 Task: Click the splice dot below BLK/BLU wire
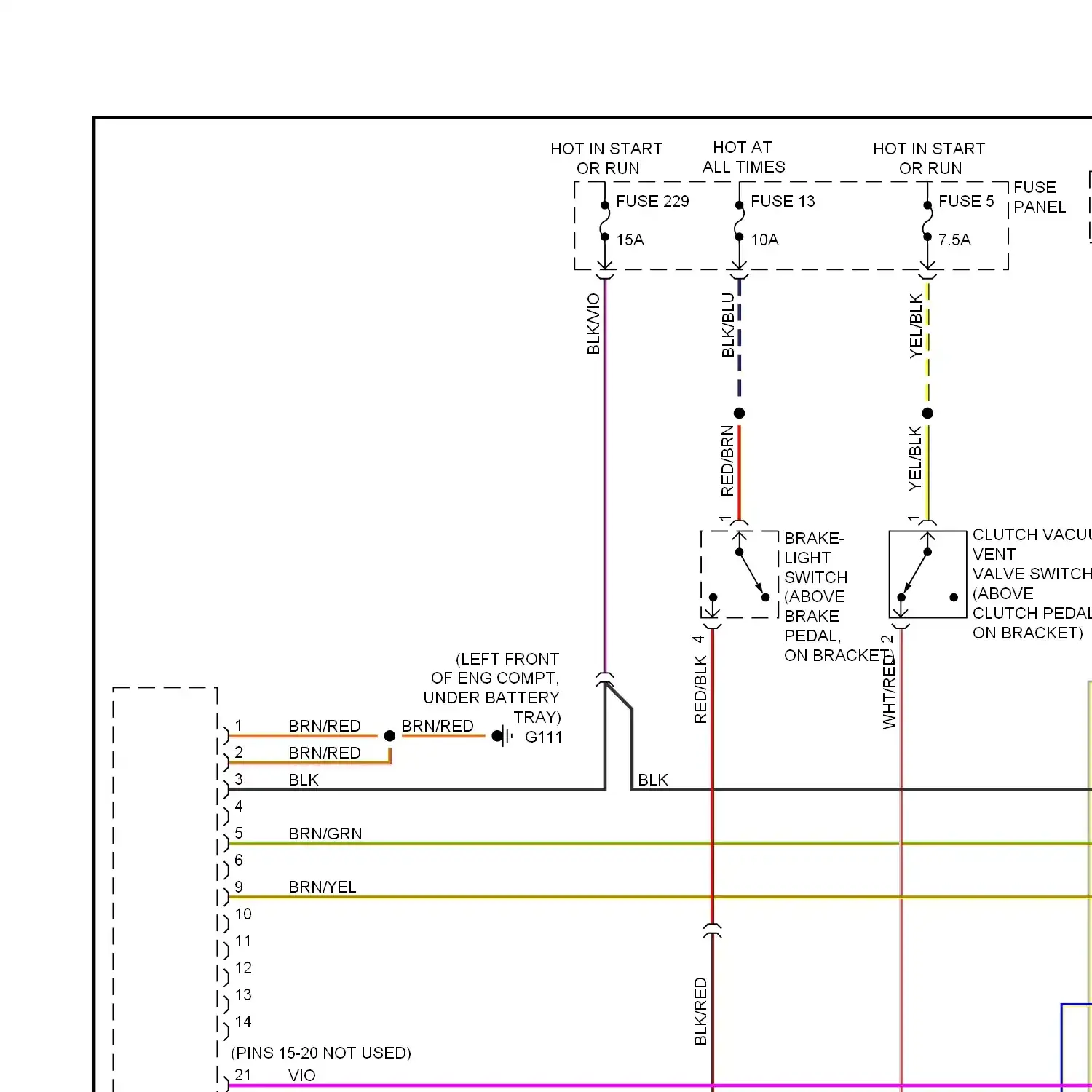click(x=739, y=413)
